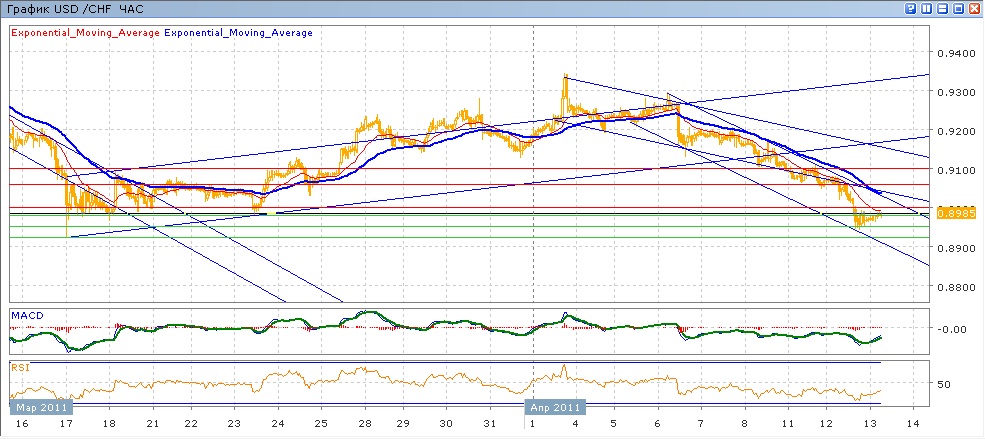This screenshot has height=439, width=985.
Task: Click the red Exponential_Moving_Average legend label
Action: [85, 33]
